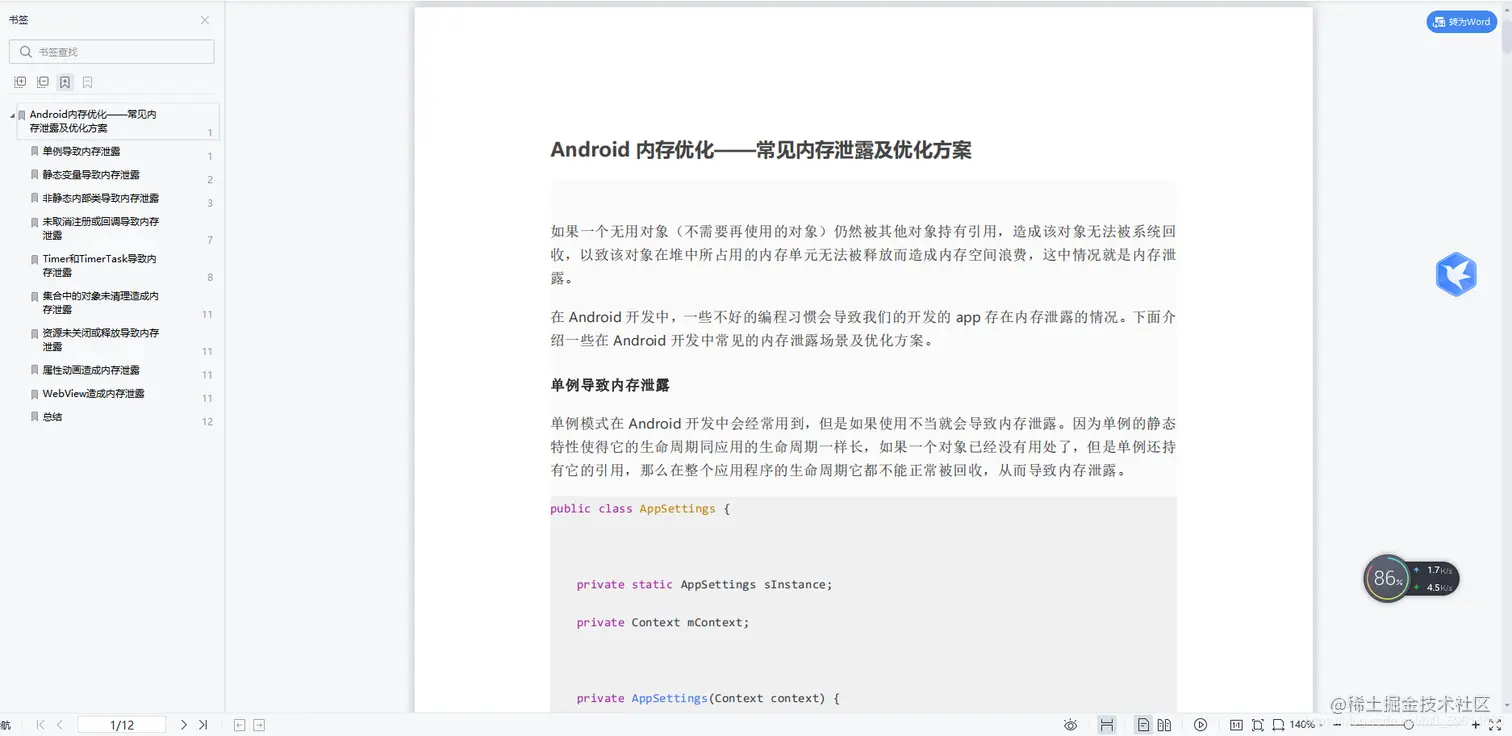Viewport: 1512px width, 736px height.
Task: Click the zoom slider handle
Action: [x=1408, y=725]
